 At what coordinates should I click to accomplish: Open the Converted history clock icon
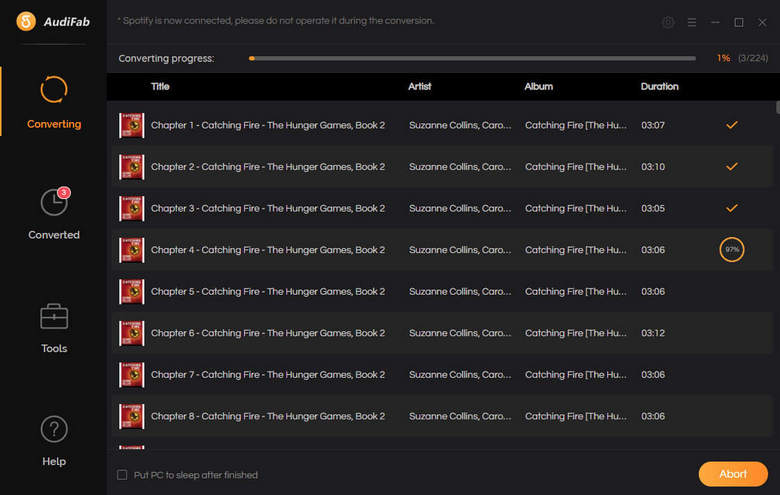click(54, 202)
